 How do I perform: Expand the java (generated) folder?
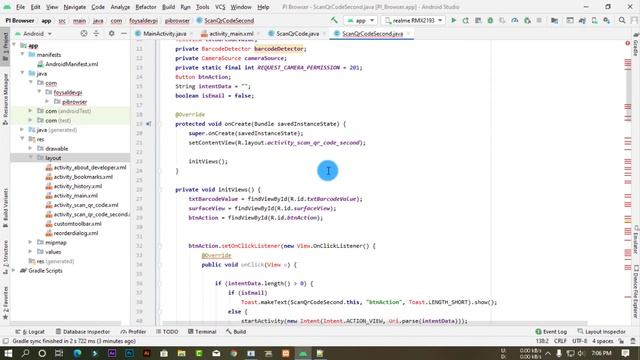[x=22, y=129]
